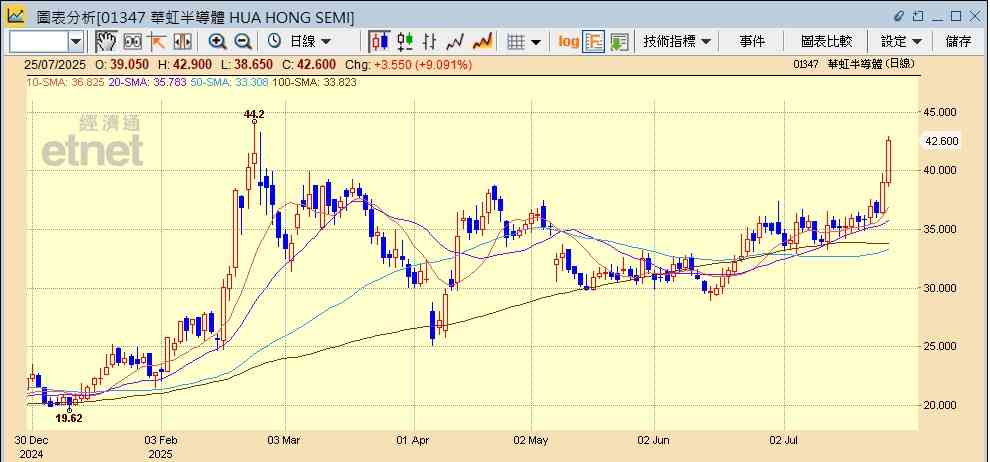
Task: Click the H: 42.900 high value
Action: click(x=184, y=64)
